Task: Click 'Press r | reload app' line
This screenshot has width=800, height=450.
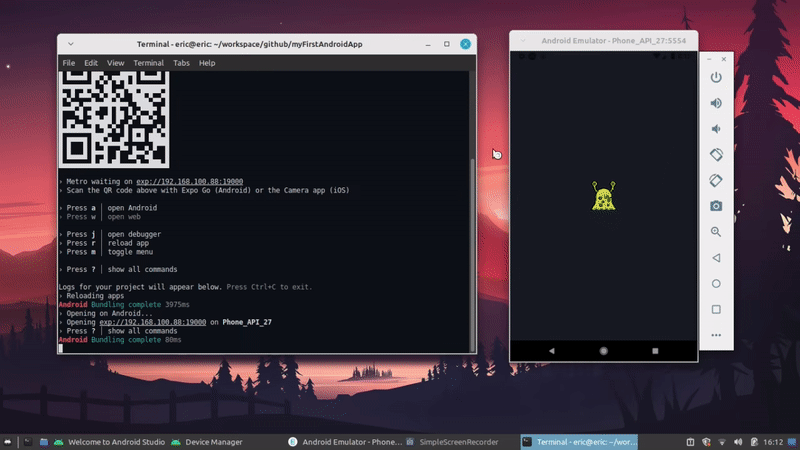Action: point(104,243)
